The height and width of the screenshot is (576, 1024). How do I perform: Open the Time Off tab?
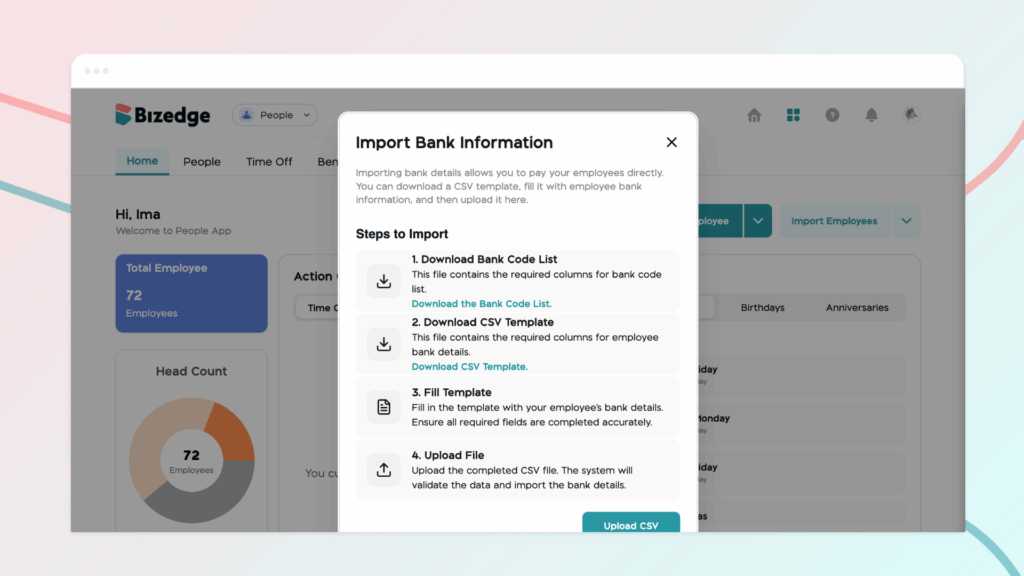coord(269,162)
